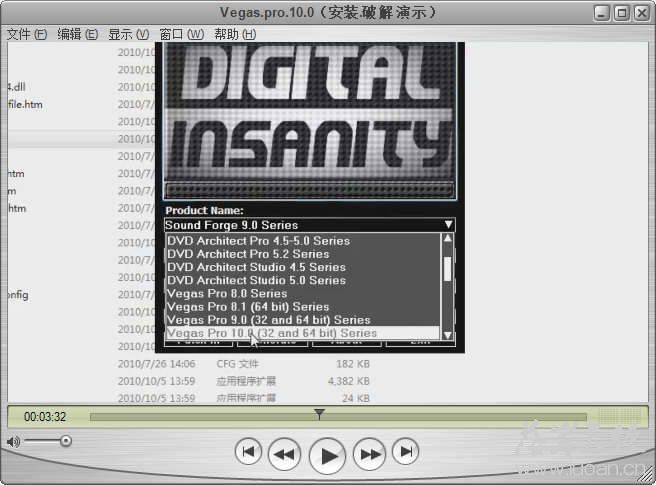Click the video progress bar track

[x=338, y=417]
